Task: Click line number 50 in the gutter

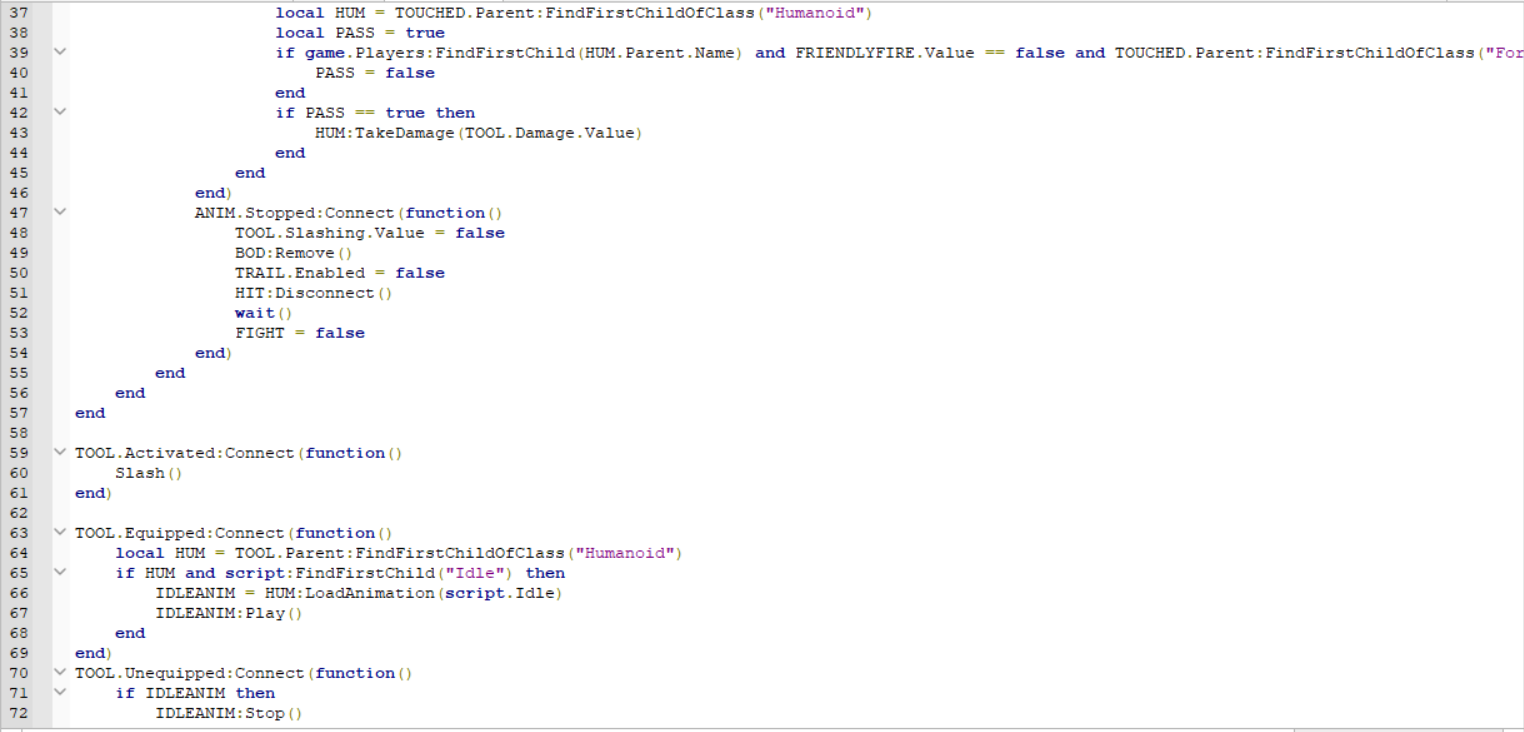Action: (17, 272)
